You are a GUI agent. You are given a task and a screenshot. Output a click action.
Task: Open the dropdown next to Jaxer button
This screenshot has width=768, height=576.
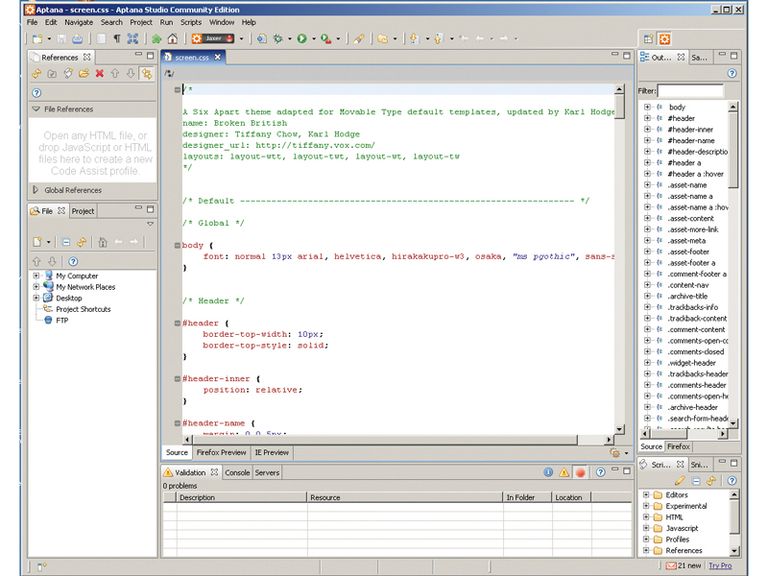tap(241, 39)
